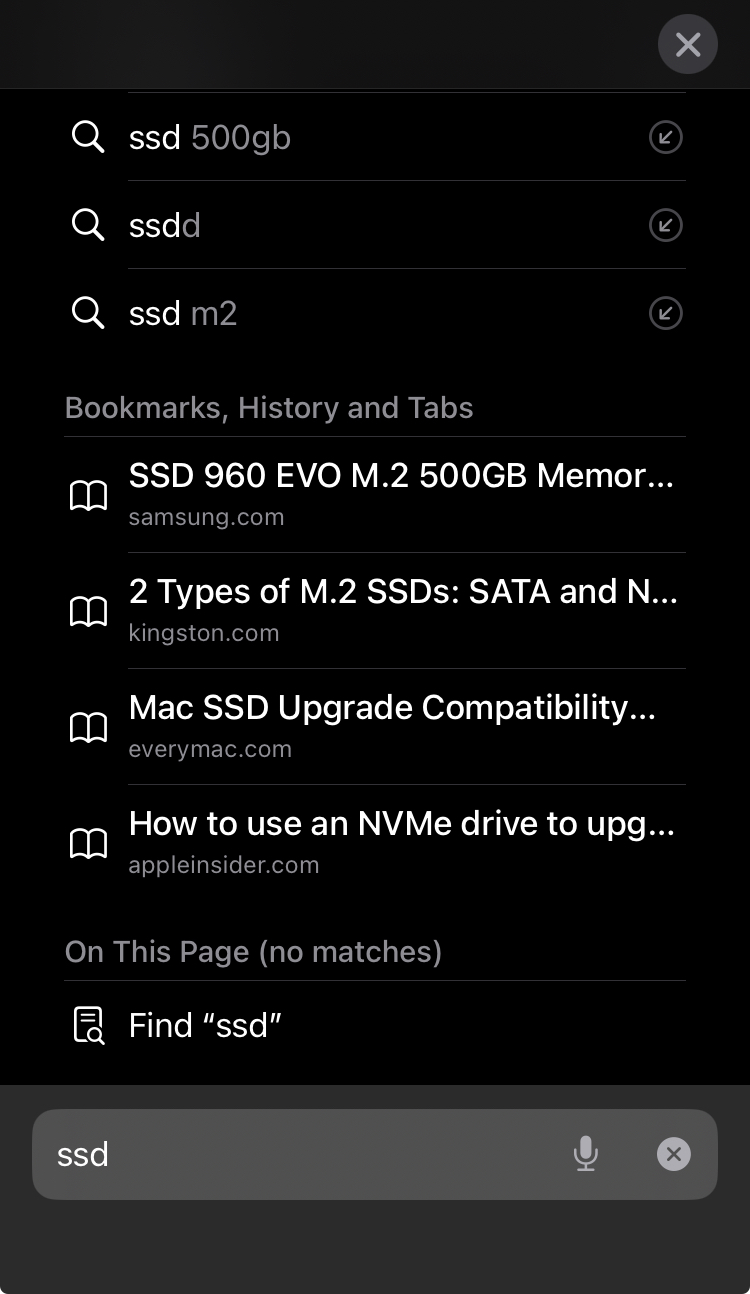Image resolution: width=750 pixels, height=1294 pixels.
Task: Click the Find on page icon
Action: click(x=88, y=1025)
